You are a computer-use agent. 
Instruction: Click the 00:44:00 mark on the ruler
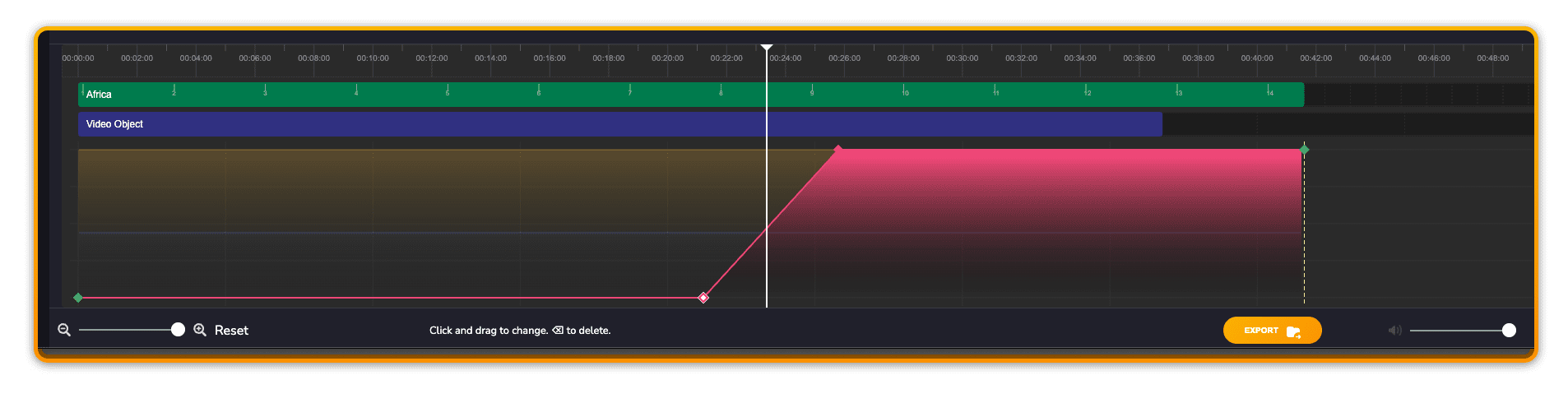[x=1375, y=58]
